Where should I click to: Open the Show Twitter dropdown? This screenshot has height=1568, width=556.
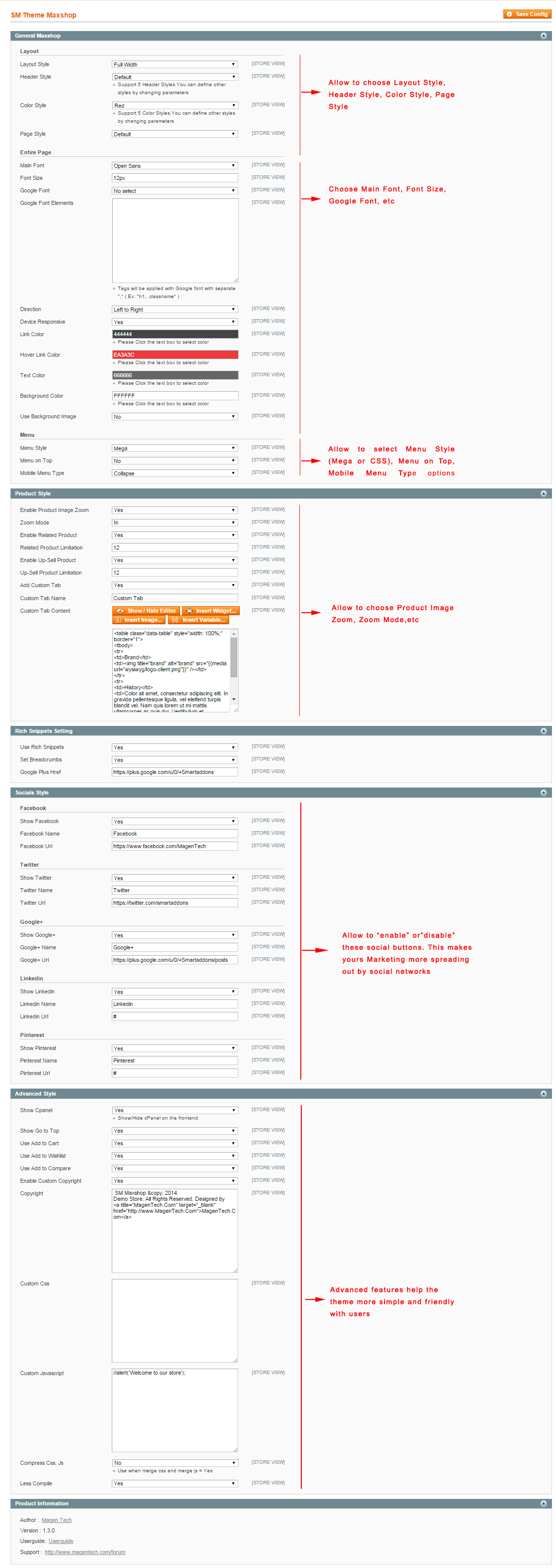(x=175, y=878)
